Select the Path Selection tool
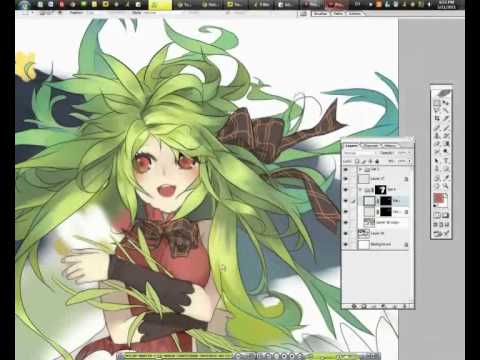The width and height of the screenshot is (480, 360). point(437,161)
